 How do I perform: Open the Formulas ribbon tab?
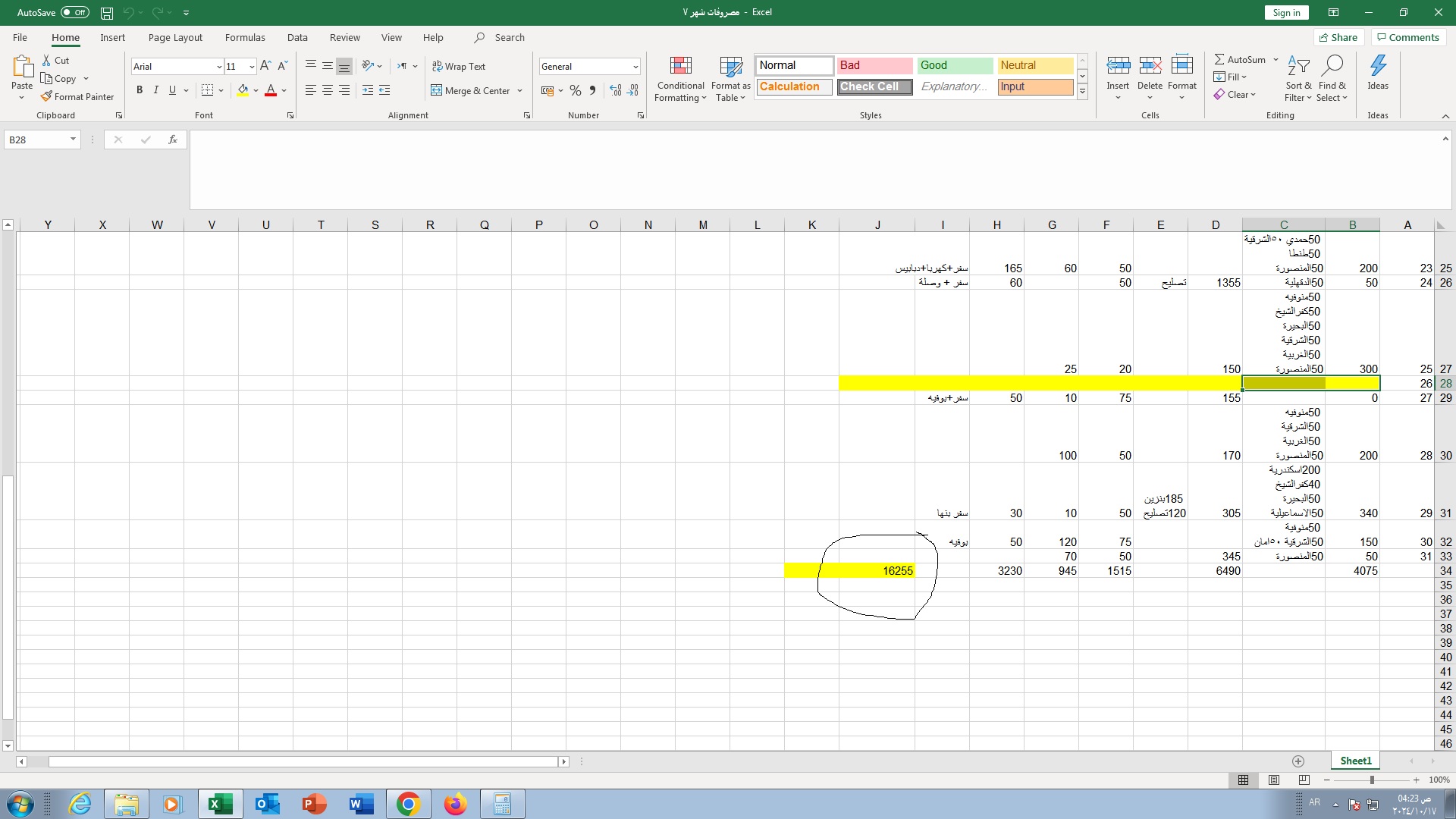(x=245, y=37)
